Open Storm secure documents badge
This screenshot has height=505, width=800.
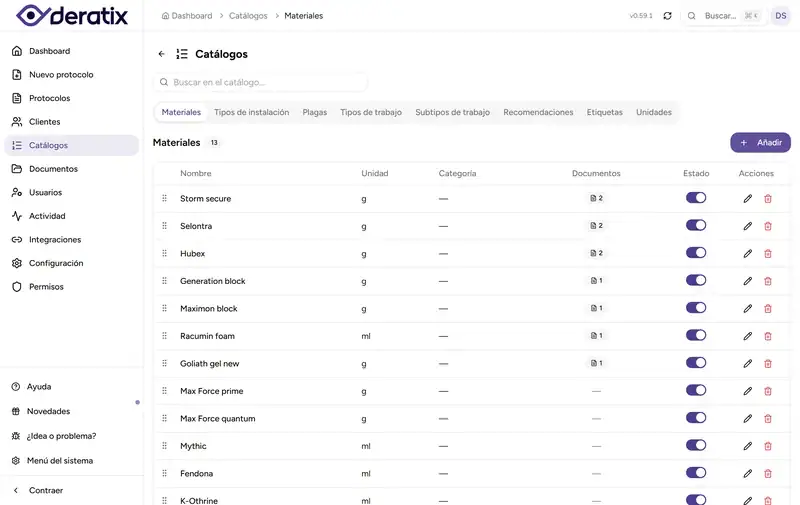pos(596,198)
